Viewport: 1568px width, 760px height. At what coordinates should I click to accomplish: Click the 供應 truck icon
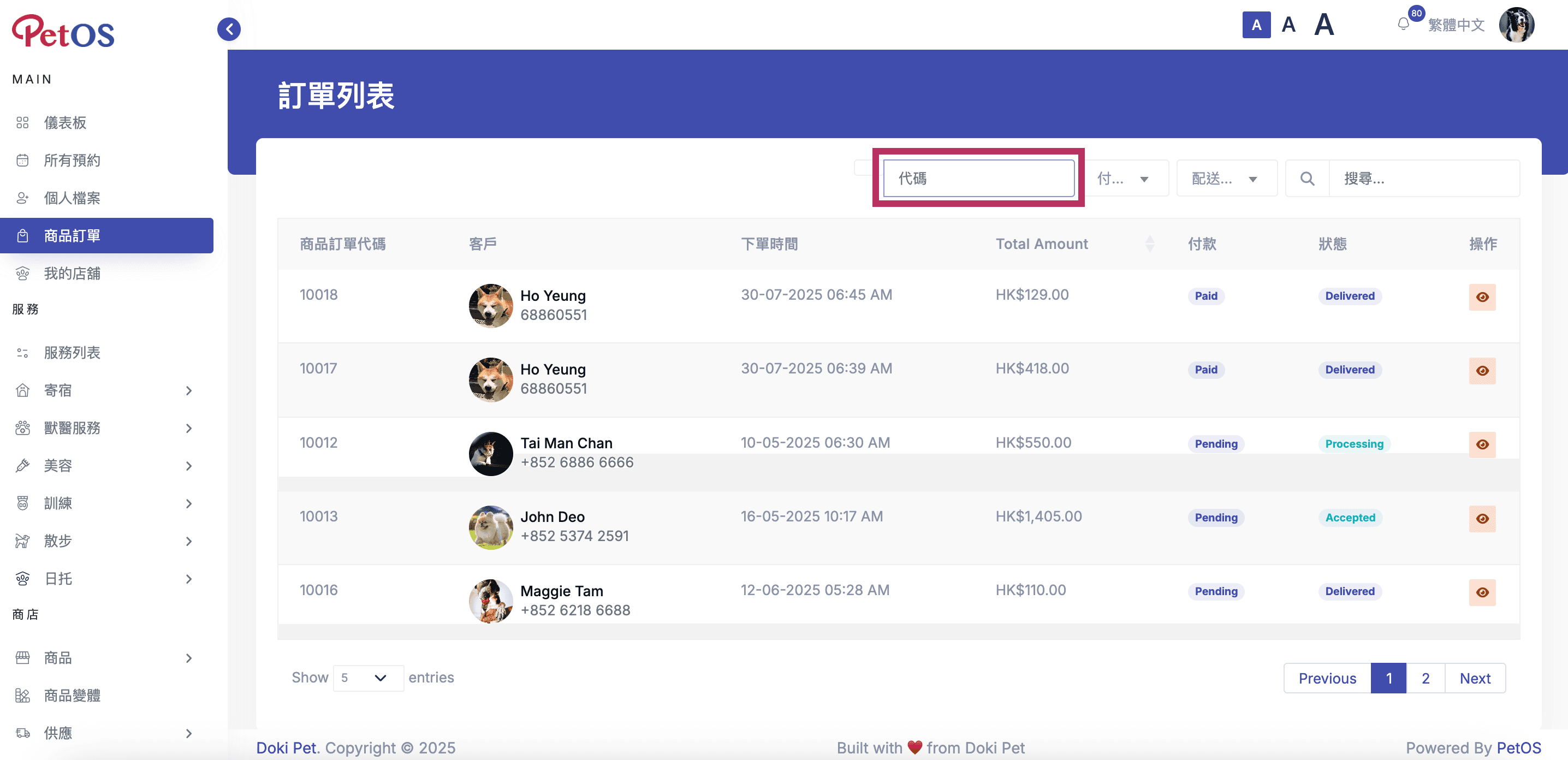coord(22,733)
